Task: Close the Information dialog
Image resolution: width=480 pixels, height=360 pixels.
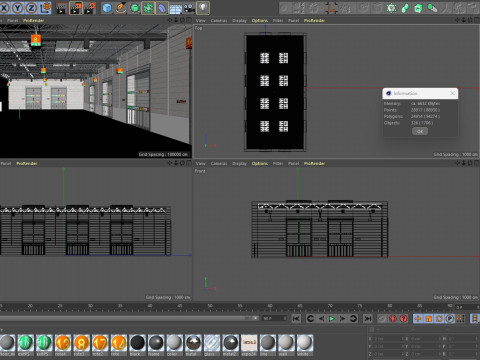Action: [452, 93]
